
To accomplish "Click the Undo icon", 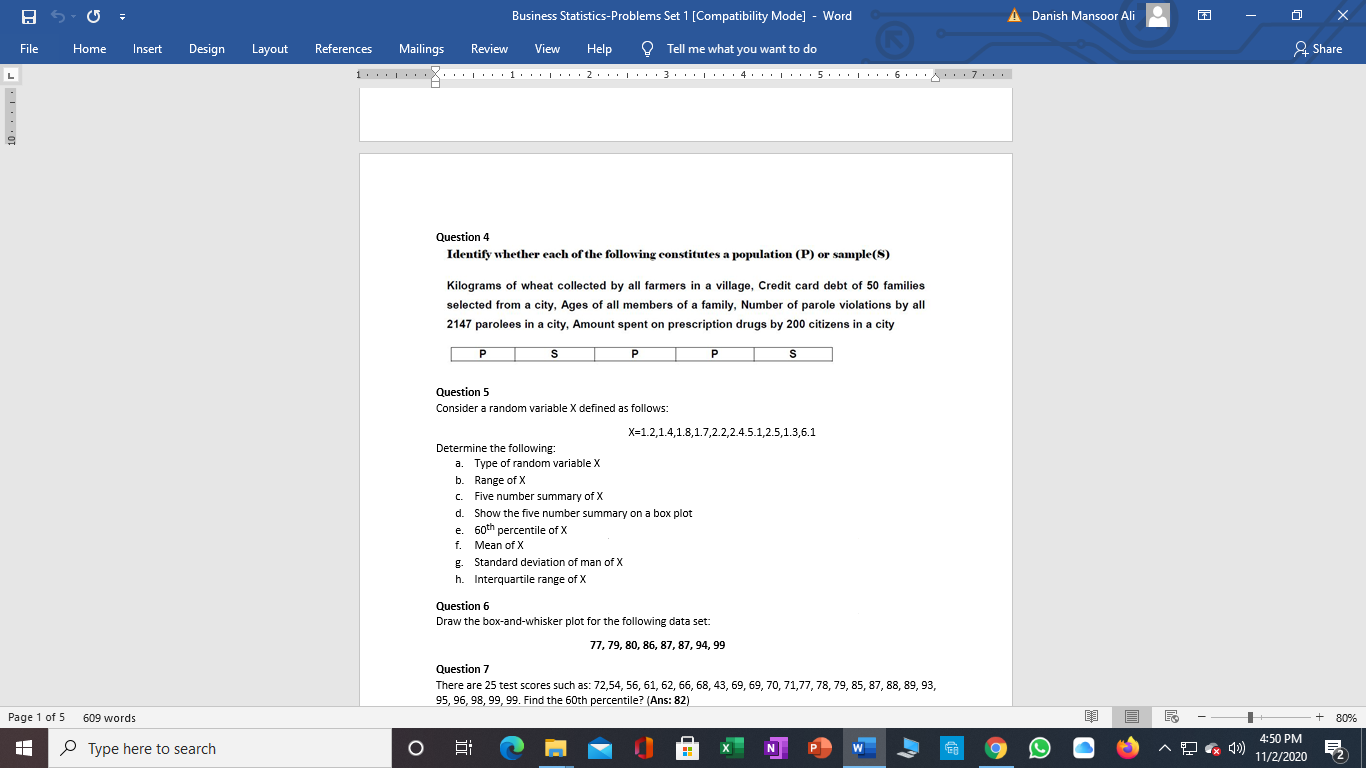I will coord(58,16).
